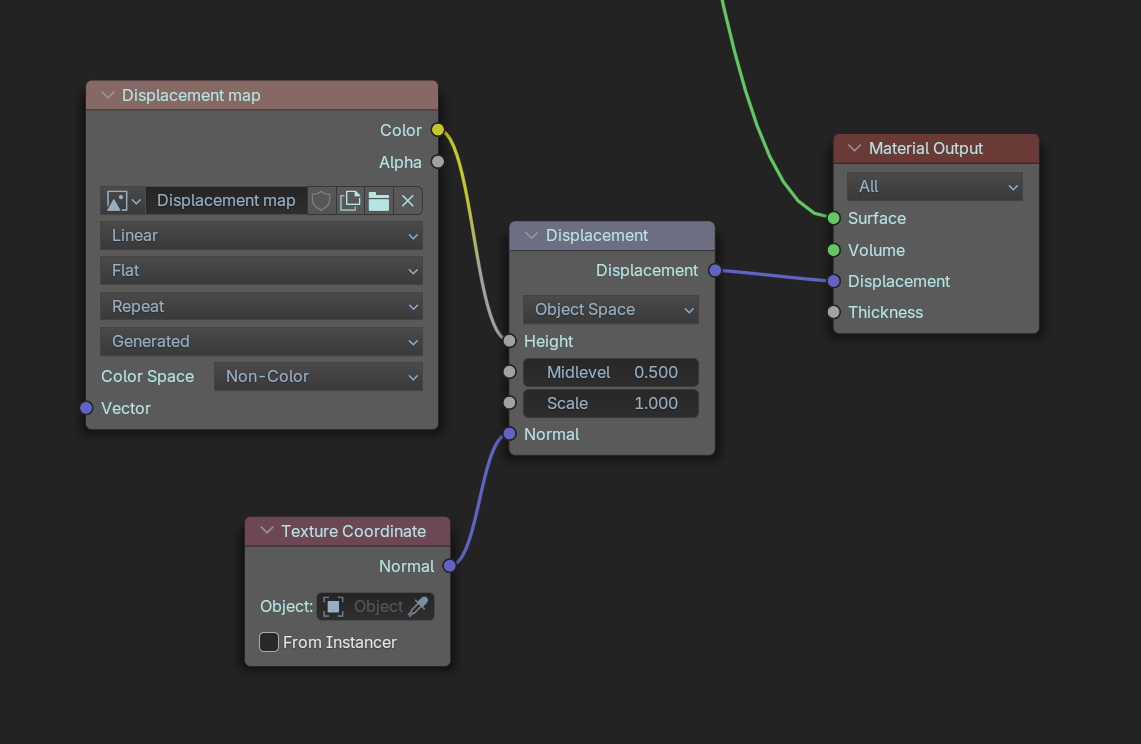Click Material Output's Displacement input socket

[834, 281]
